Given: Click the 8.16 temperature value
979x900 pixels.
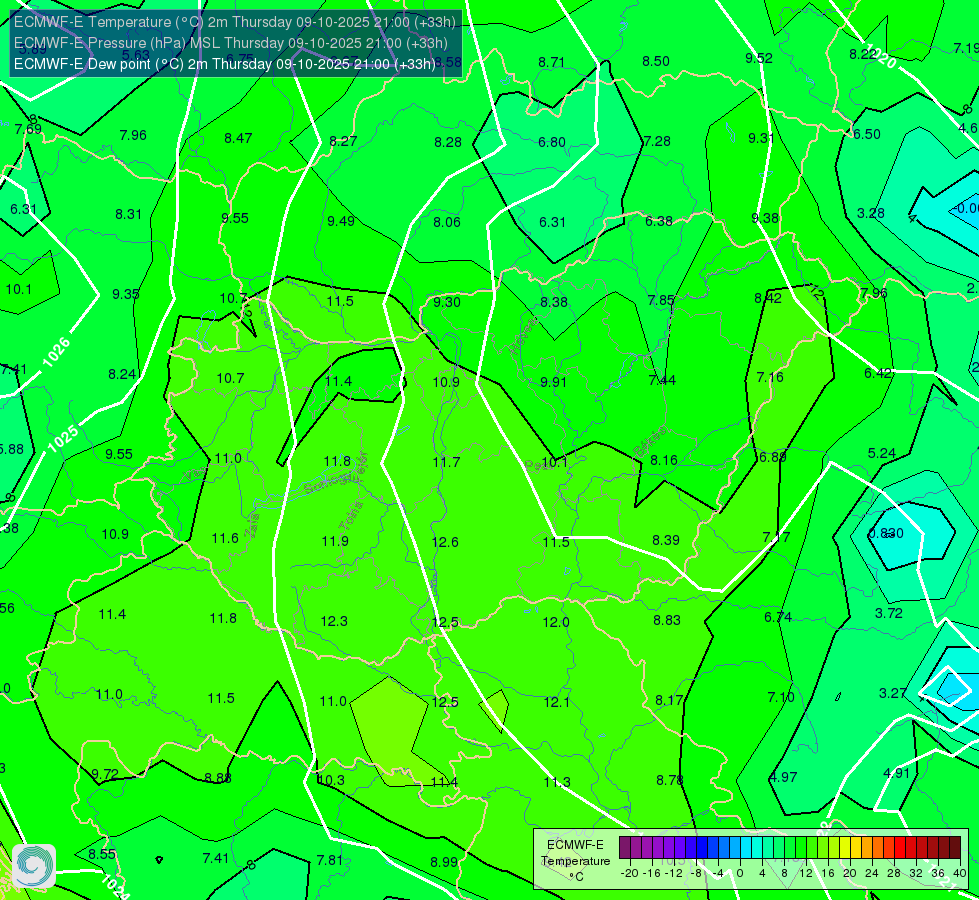Looking at the screenshot, I should coord(664,460).
